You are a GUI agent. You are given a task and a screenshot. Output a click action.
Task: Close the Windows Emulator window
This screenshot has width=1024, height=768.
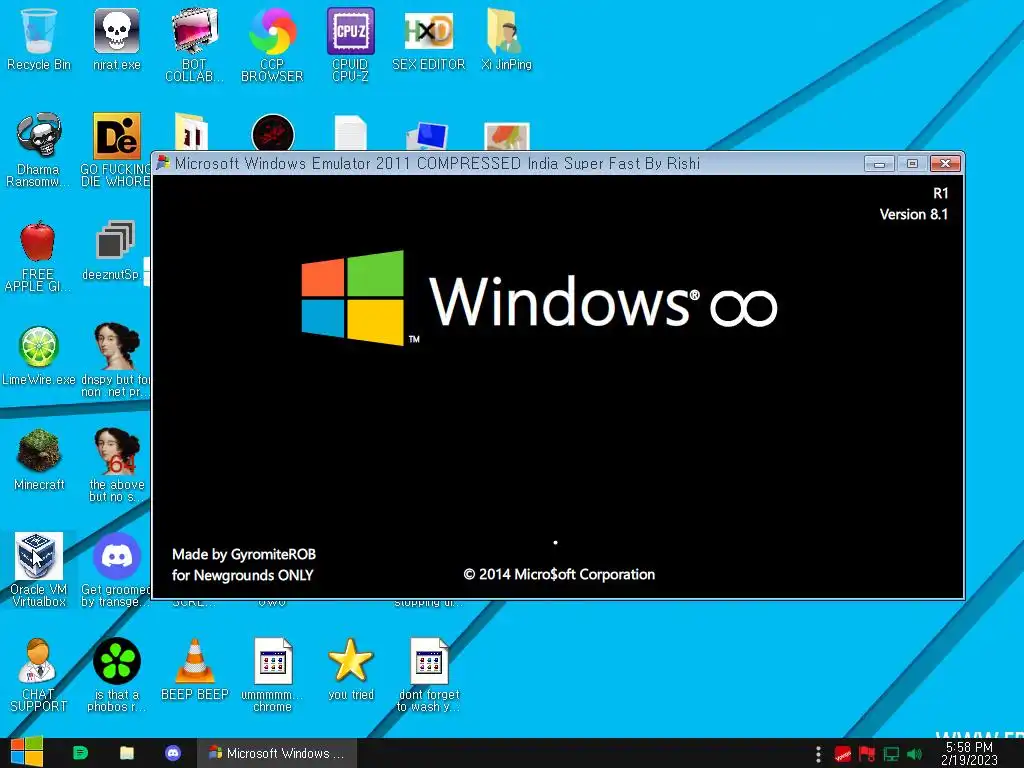(945, 163)
